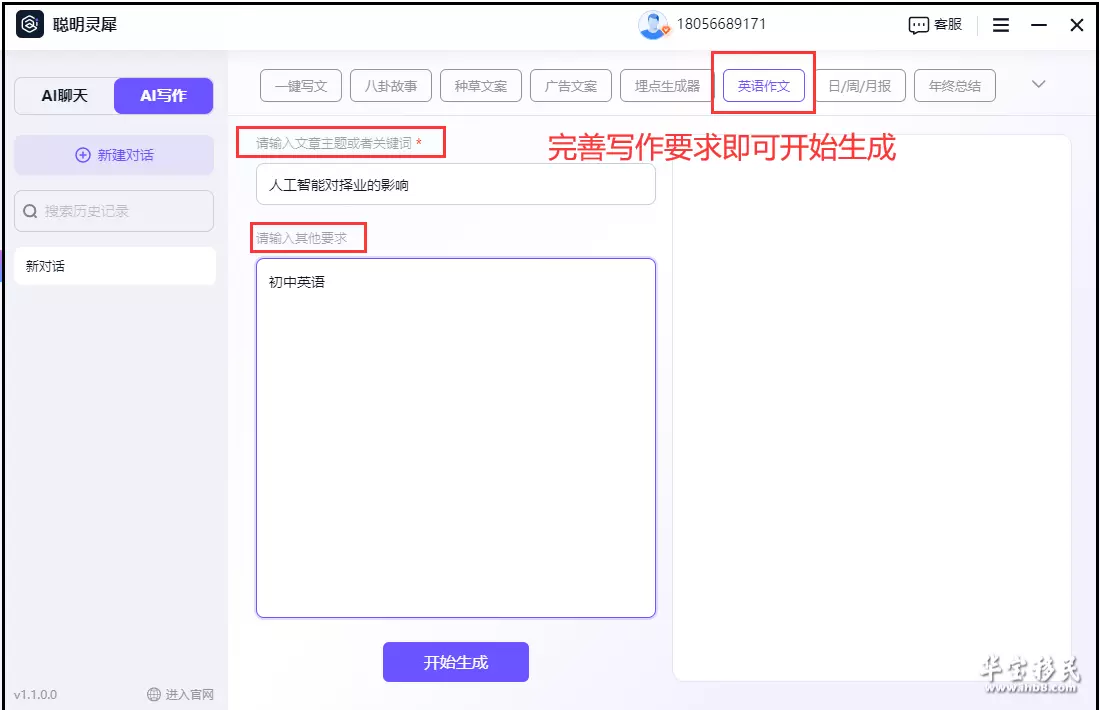
Task: Select the 埋点生成器 template
Action: click(x=666, y=86)
